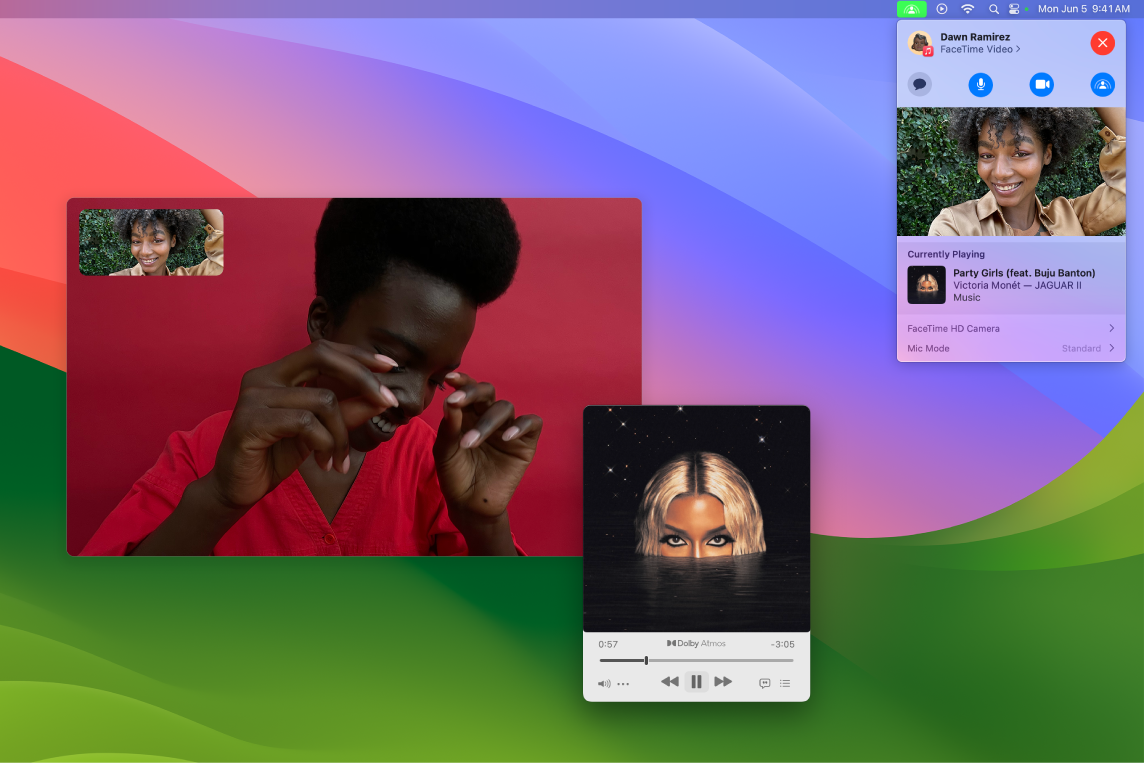
Task: Click the Wi-Fi icon in the menu bar
Action: pos(967,8)
